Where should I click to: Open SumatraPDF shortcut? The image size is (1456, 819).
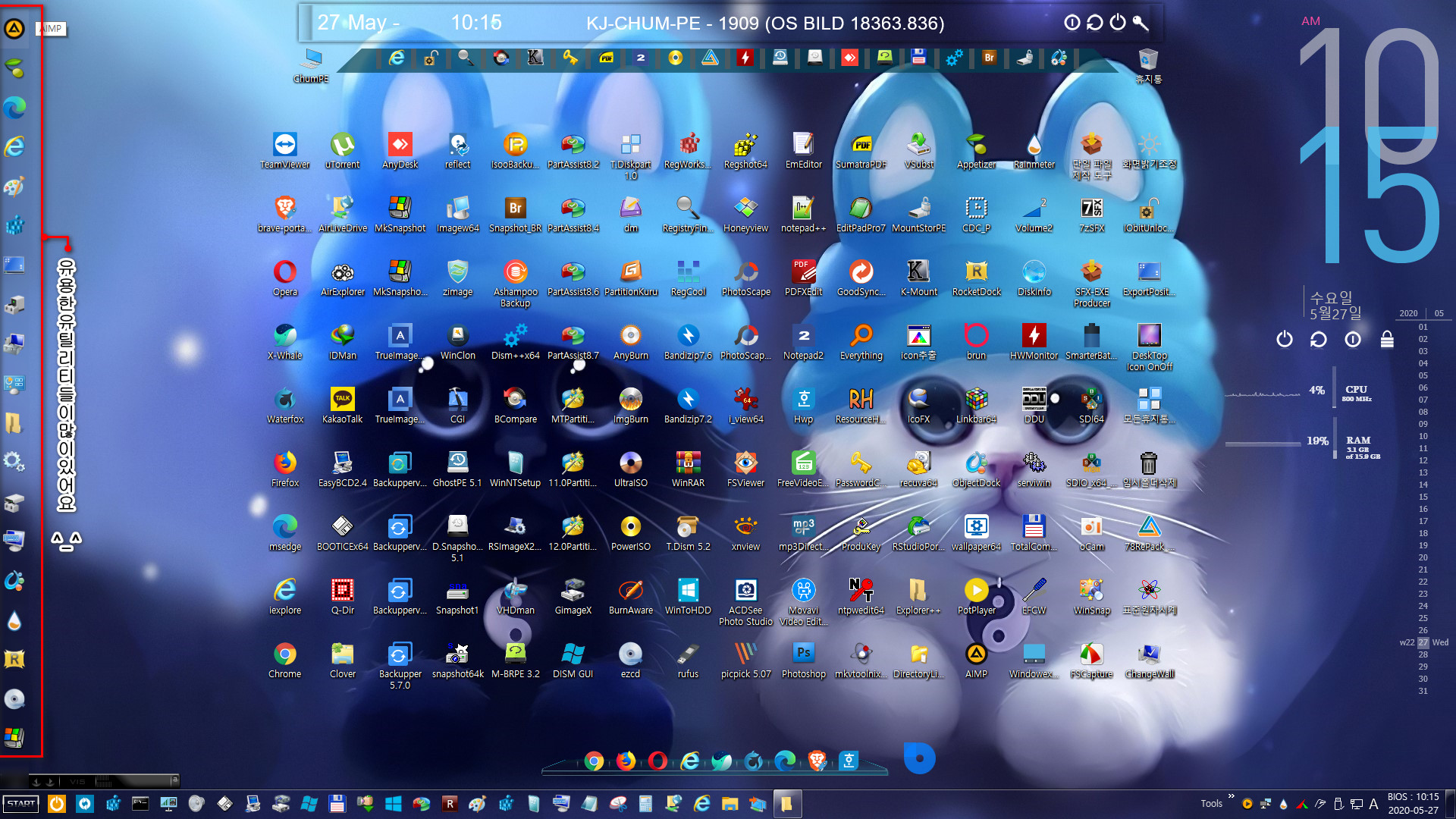[x=861, y=150]
